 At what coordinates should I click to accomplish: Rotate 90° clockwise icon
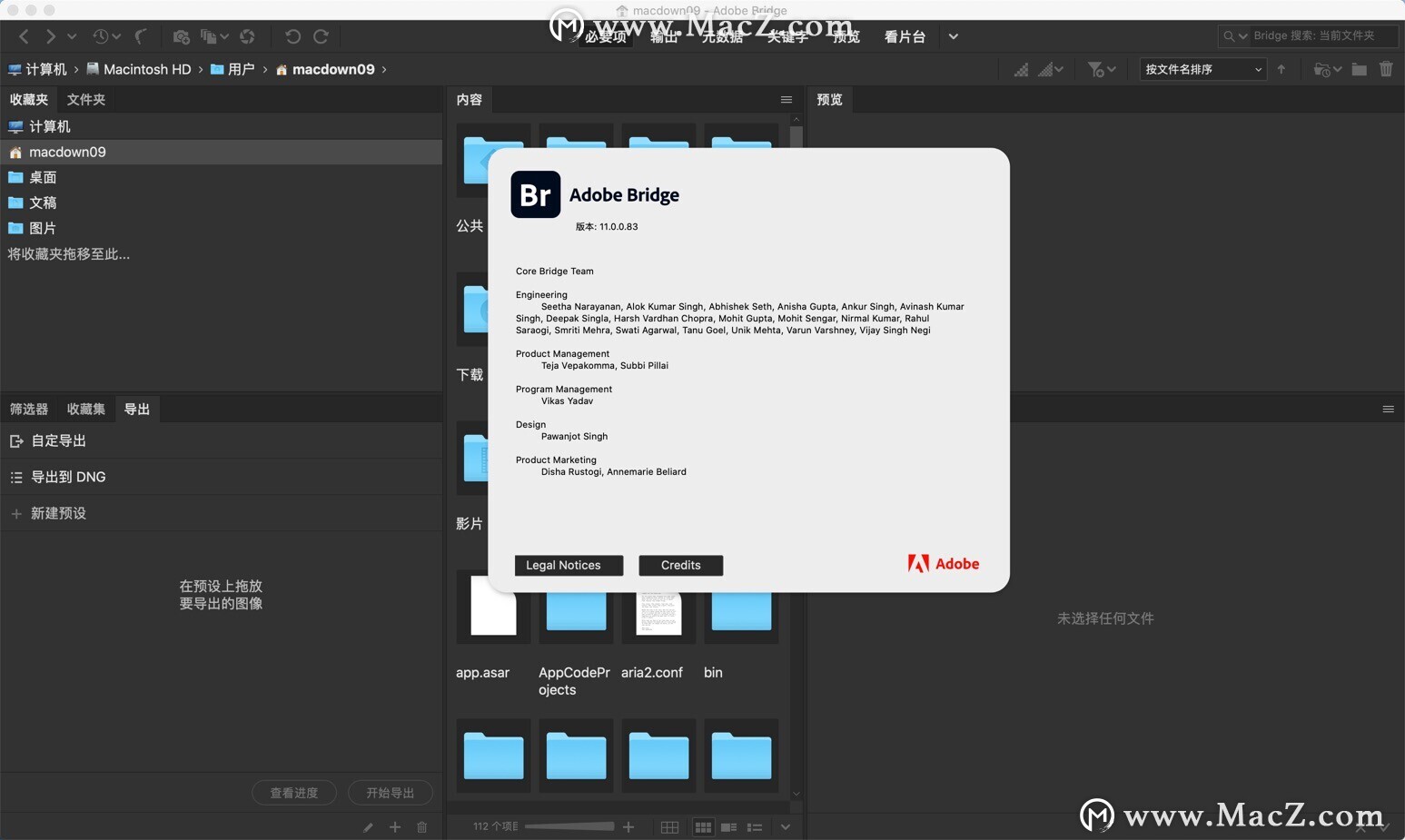coord(321,36)
